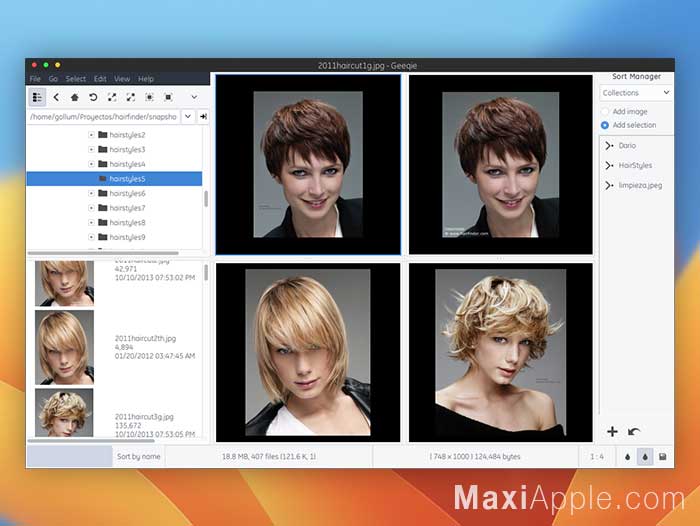The width and height of the screenshot is (700, 526).
Task: Expand the hairstyles8 folder
Action: pyautogui.click(x=91, y=222)
